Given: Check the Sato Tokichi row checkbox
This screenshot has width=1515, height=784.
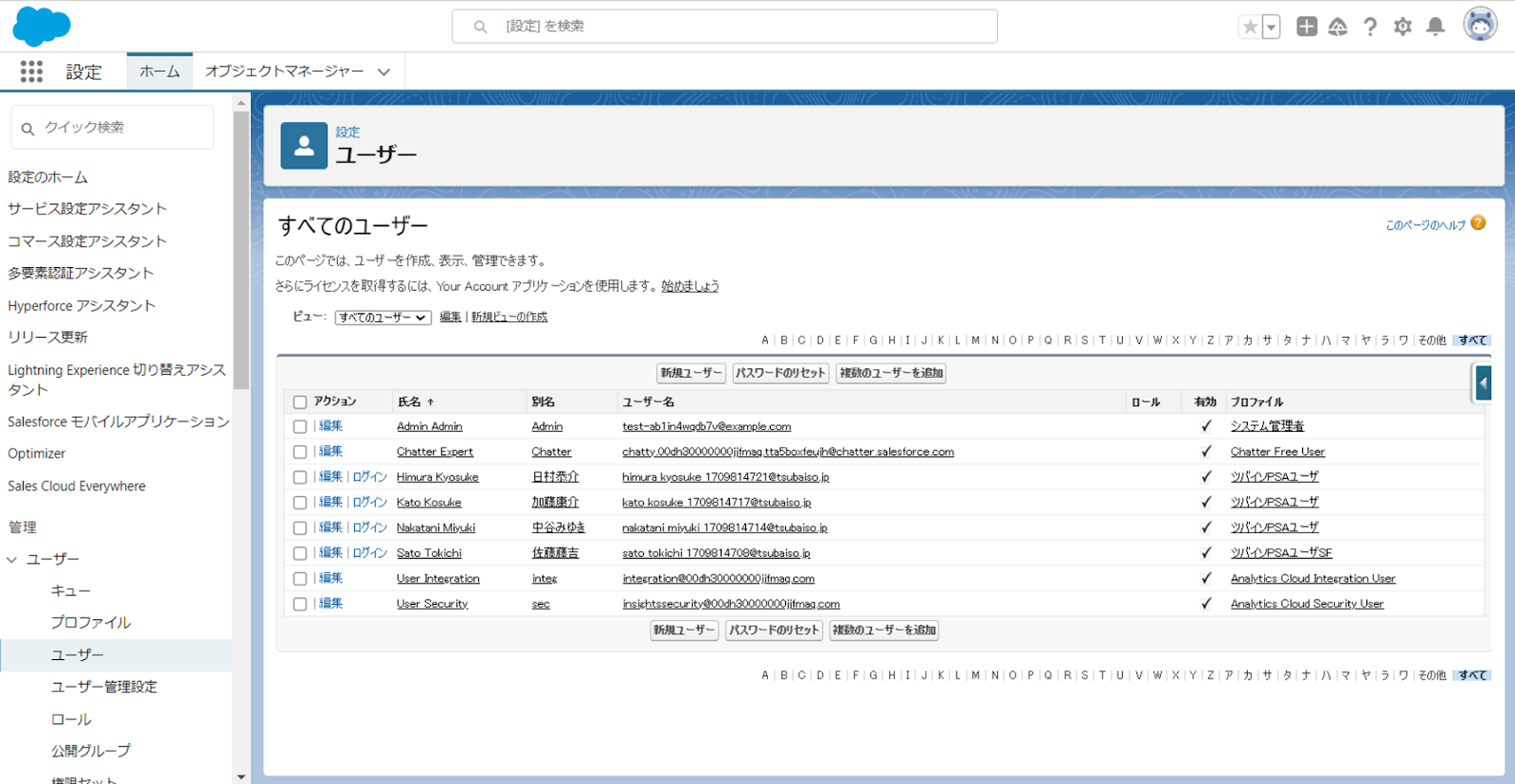Looking at the screenshot, I should click(x=300, y=553).
